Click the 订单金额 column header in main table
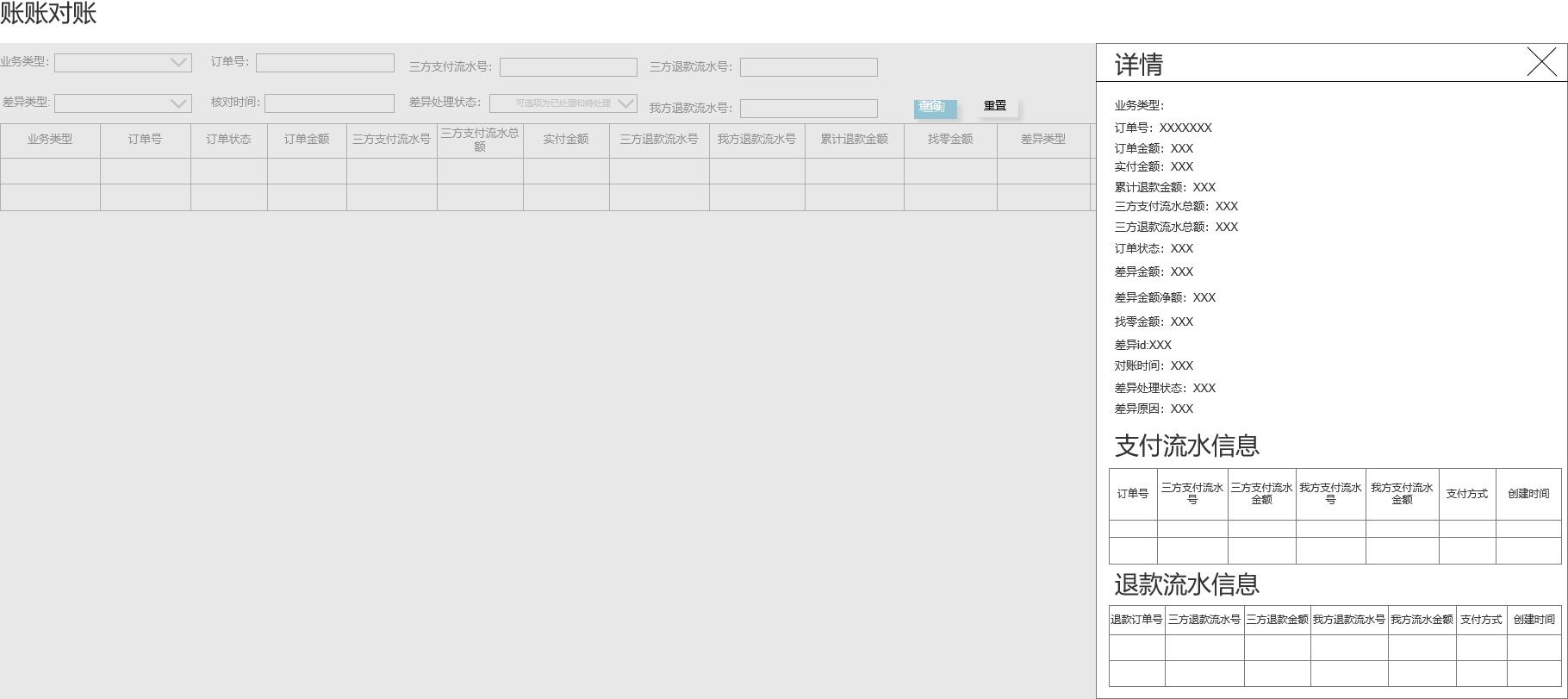This screenshot has height=699, width=1568. click(307, 140)
